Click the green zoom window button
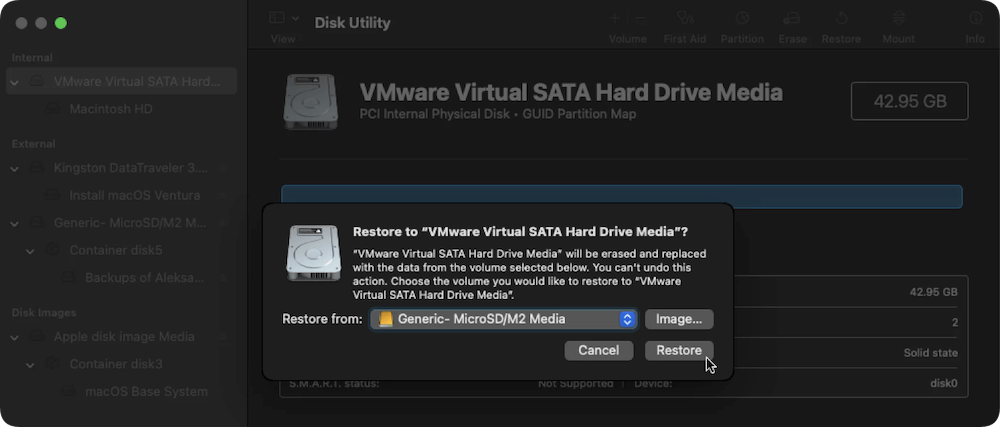1000x427 pixels. point(61,23)
